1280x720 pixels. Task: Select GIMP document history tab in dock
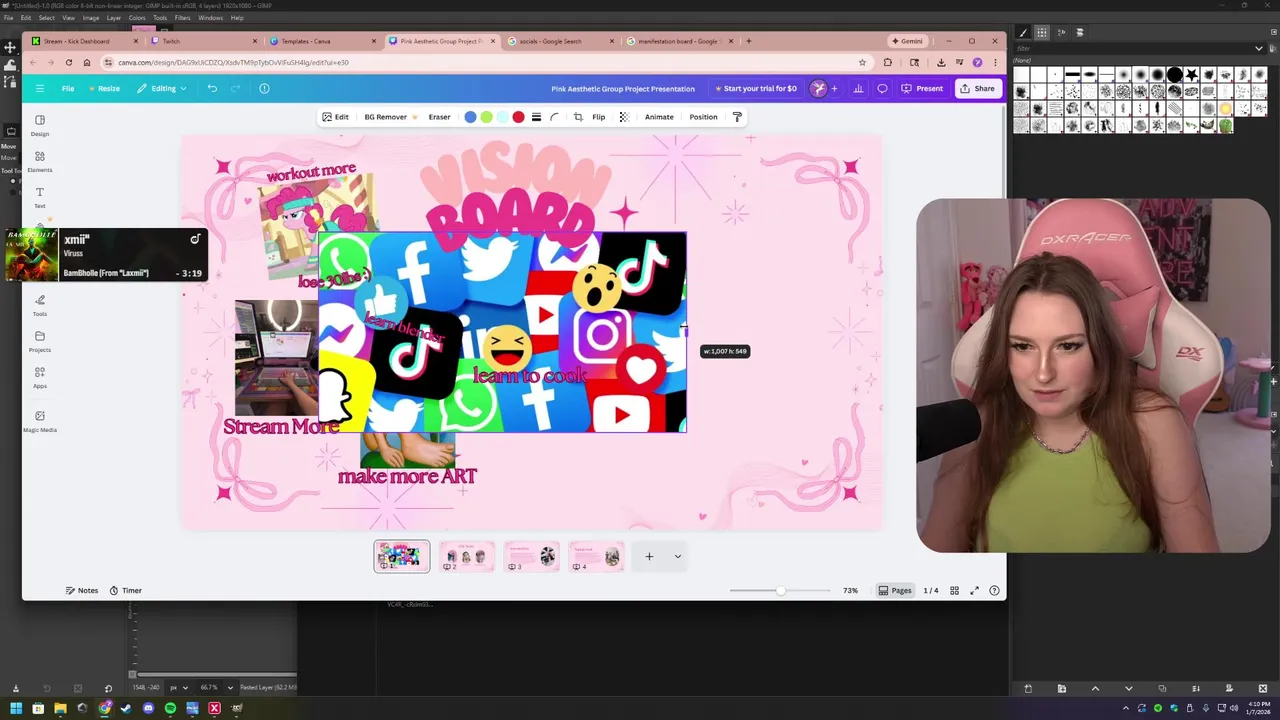pyautogui.click(x=1081, y=32)
